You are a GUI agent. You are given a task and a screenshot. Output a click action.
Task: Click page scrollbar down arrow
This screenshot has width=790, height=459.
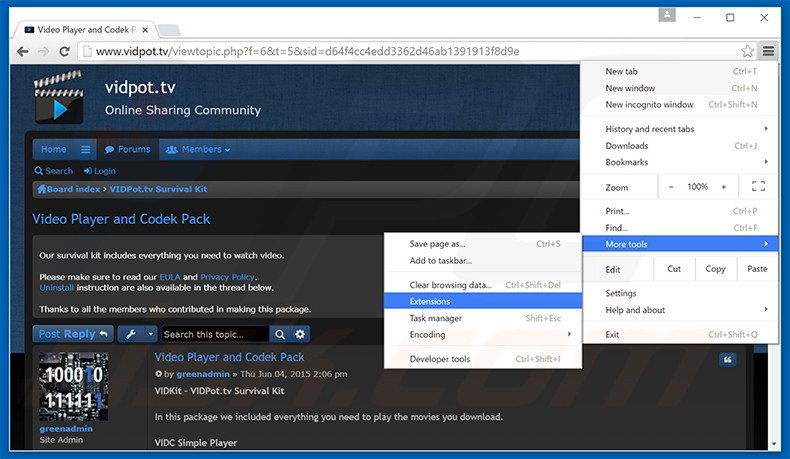774,444
